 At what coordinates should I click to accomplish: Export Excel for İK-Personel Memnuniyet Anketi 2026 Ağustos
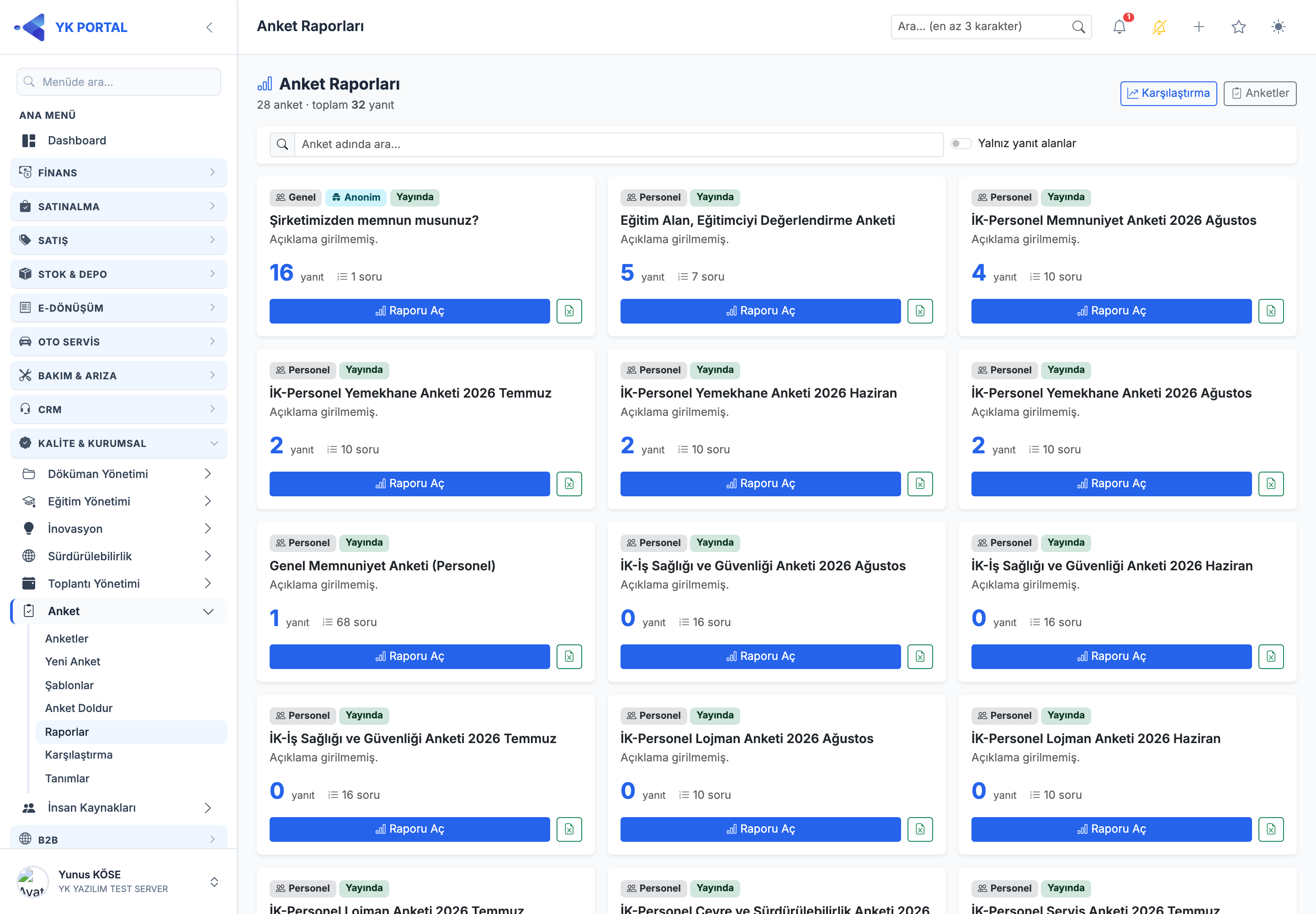[x=1271, y=311]
